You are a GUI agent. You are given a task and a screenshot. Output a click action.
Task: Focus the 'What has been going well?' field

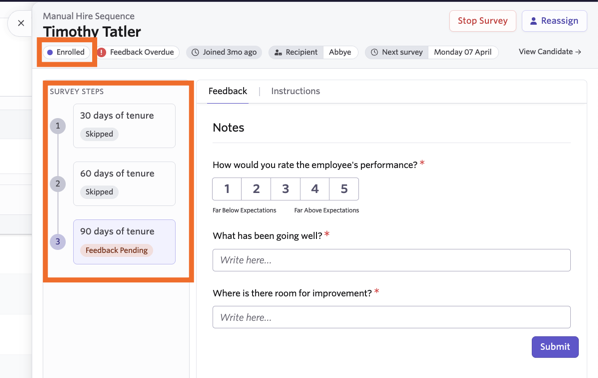(391, 260)
